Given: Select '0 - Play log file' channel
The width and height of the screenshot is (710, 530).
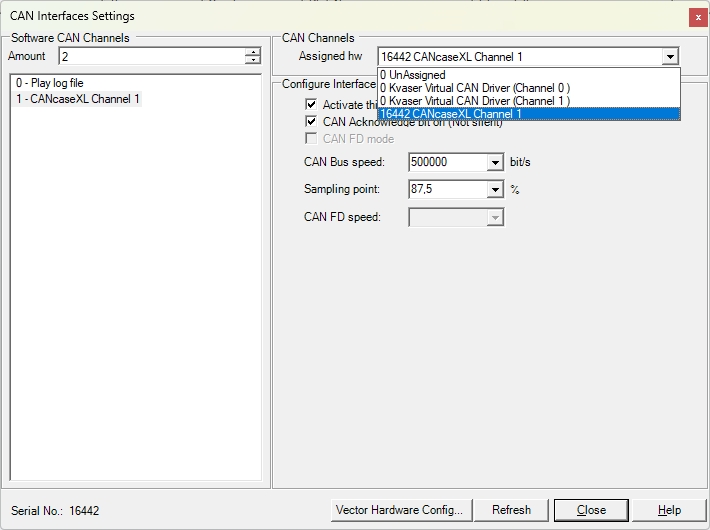Looking at the screenshot, I should pyautogui.click(x=49, y=83).
